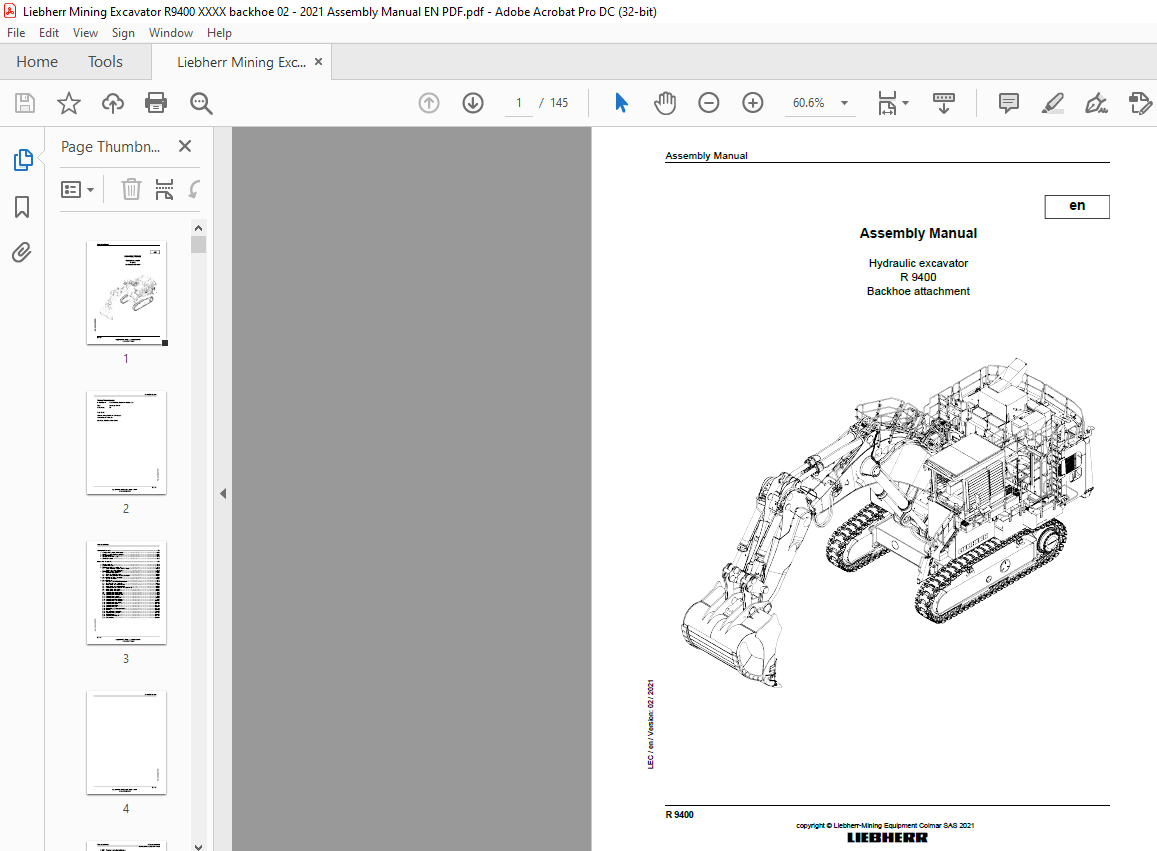Open the Page Thumbnails sidebar icon
Image resolution: width=1157 pixels, height=851 pixels.
click(23, 159)
